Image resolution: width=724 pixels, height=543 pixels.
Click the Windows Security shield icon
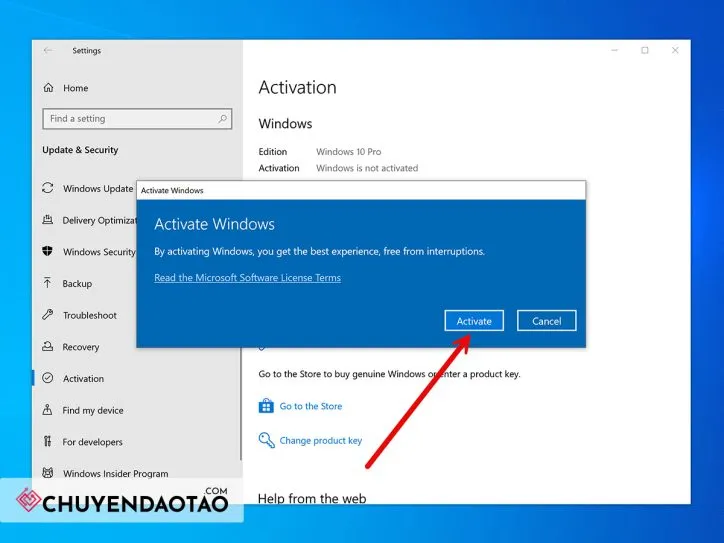(x=47, y=251)
